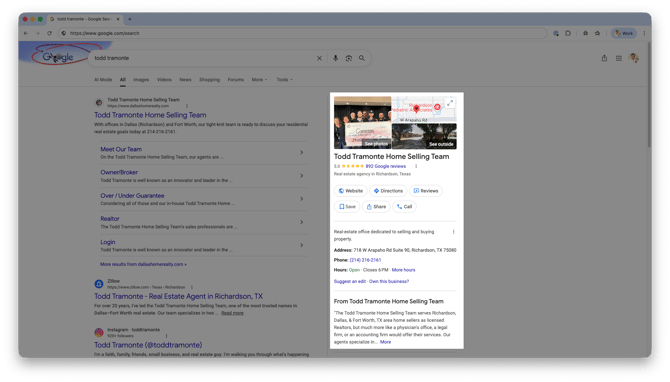Reload the page with the refresh icon

click(50, 33)
